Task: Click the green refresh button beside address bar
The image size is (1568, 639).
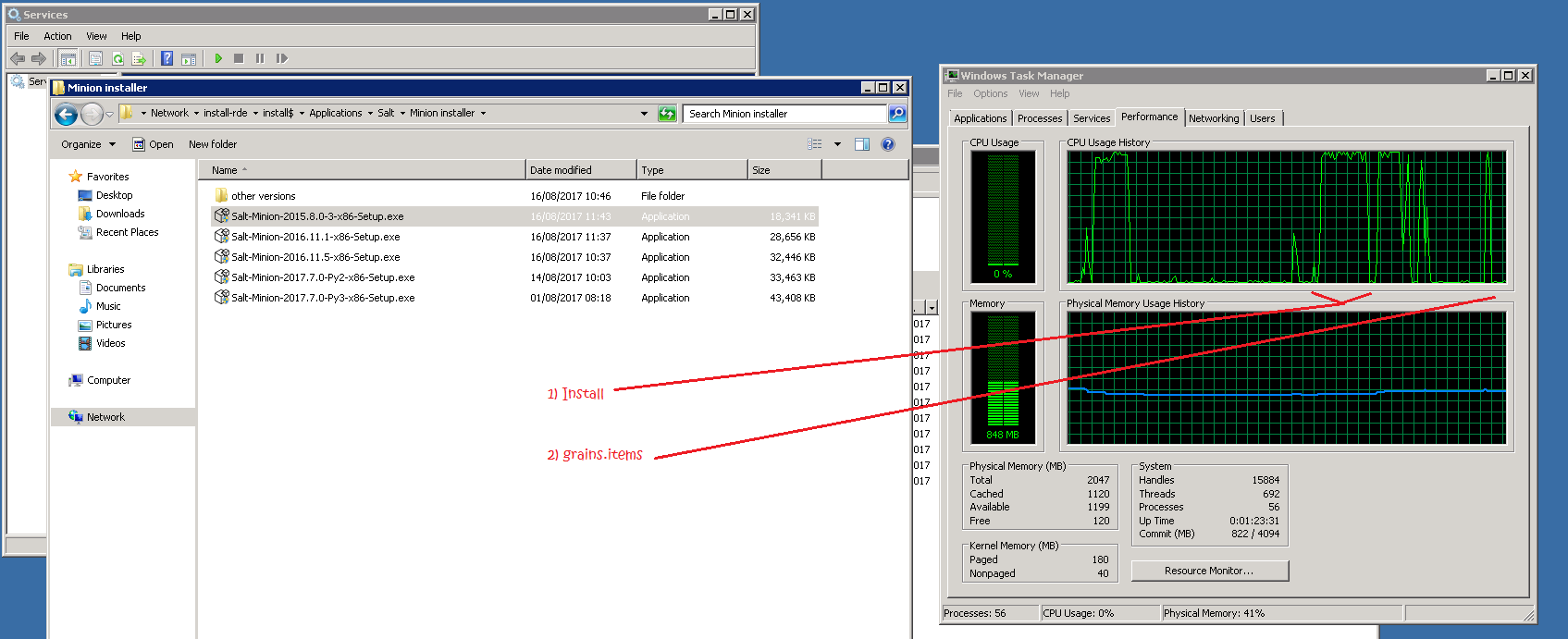Action: pyautogui.click(x=667, y=114)
